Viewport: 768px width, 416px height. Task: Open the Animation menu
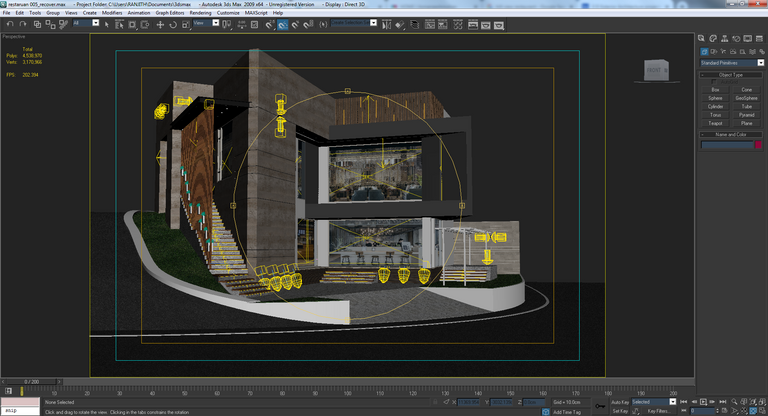click(x=139, y=13)
